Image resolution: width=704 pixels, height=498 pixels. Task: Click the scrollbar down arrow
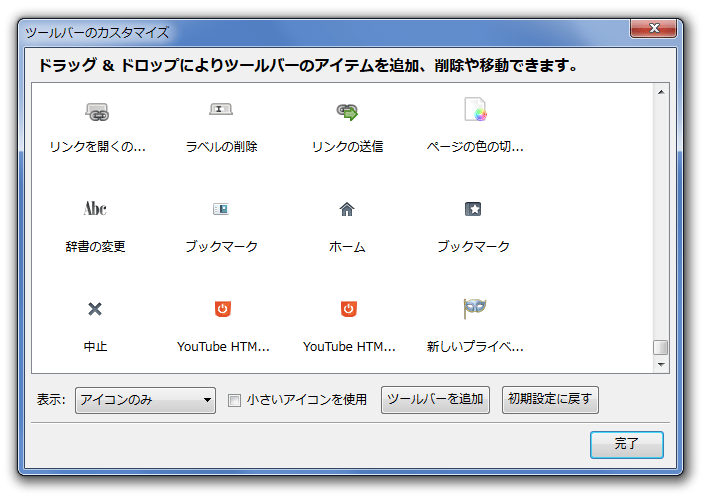coord(661,364)
